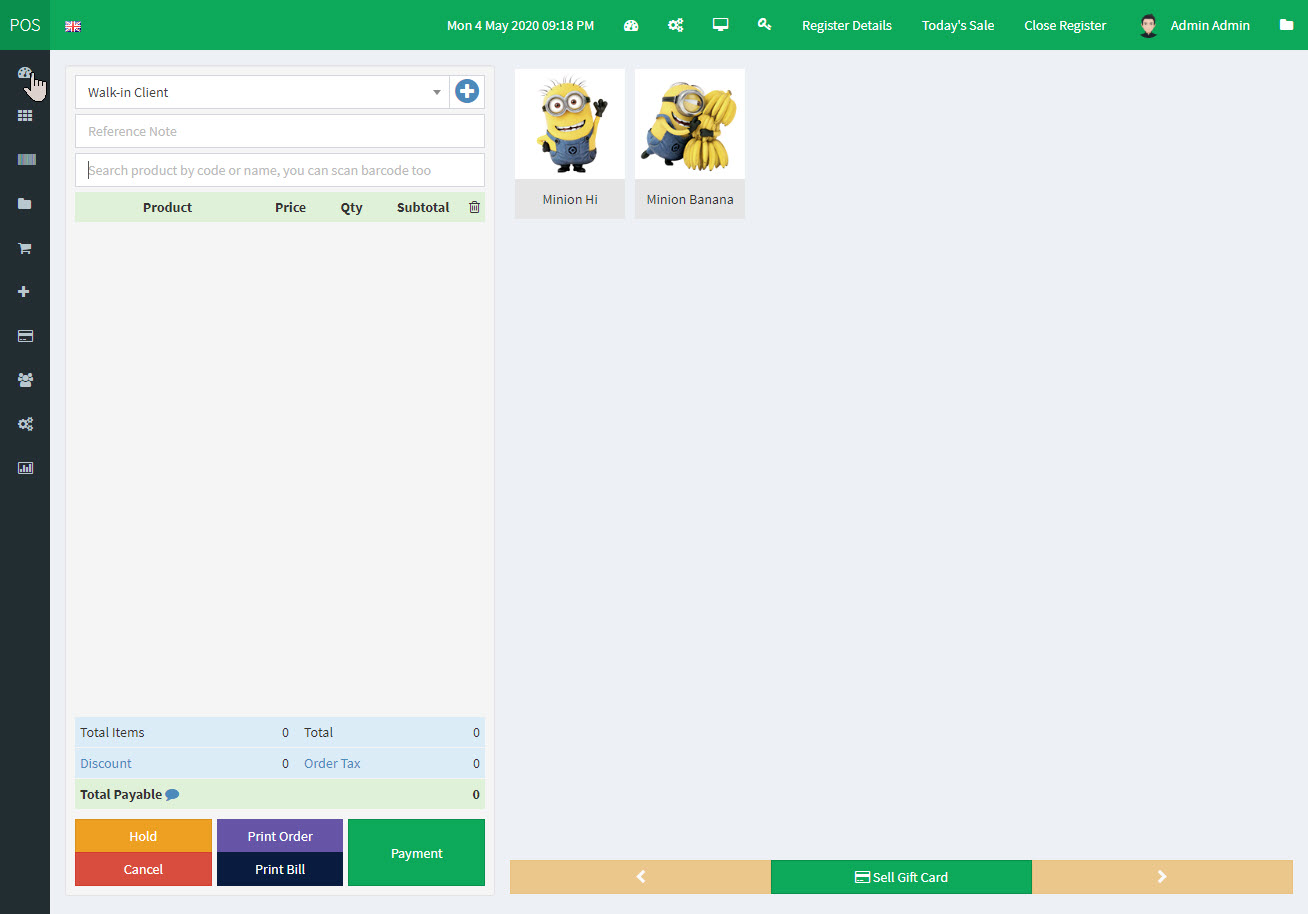The image size is (1308, 914).
Task: Open the settings gears icon in sidebar
Action: [x=25, y=424]
